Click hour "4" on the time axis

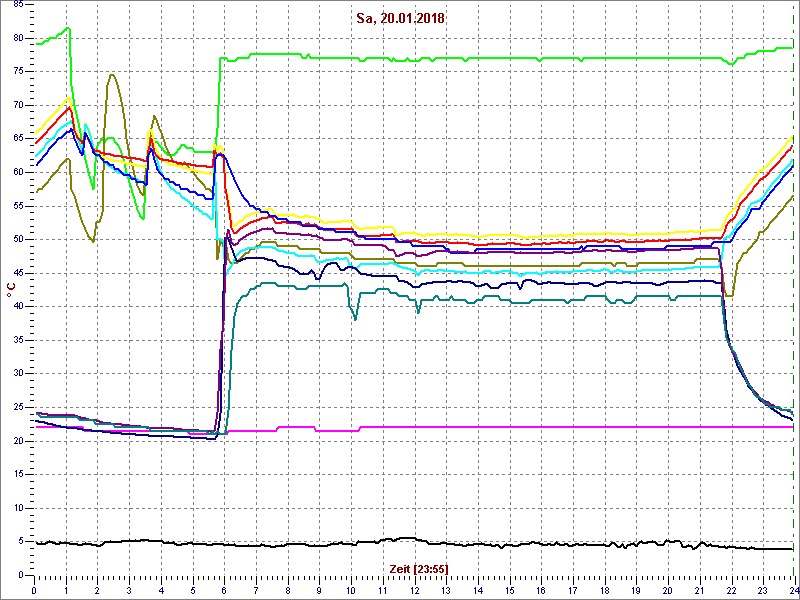pyautogui.click(x=161, y=590)
